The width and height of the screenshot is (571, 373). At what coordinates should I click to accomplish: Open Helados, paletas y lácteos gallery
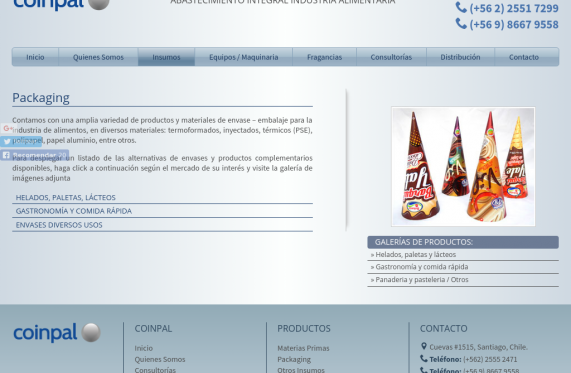[x=463, y=255]
